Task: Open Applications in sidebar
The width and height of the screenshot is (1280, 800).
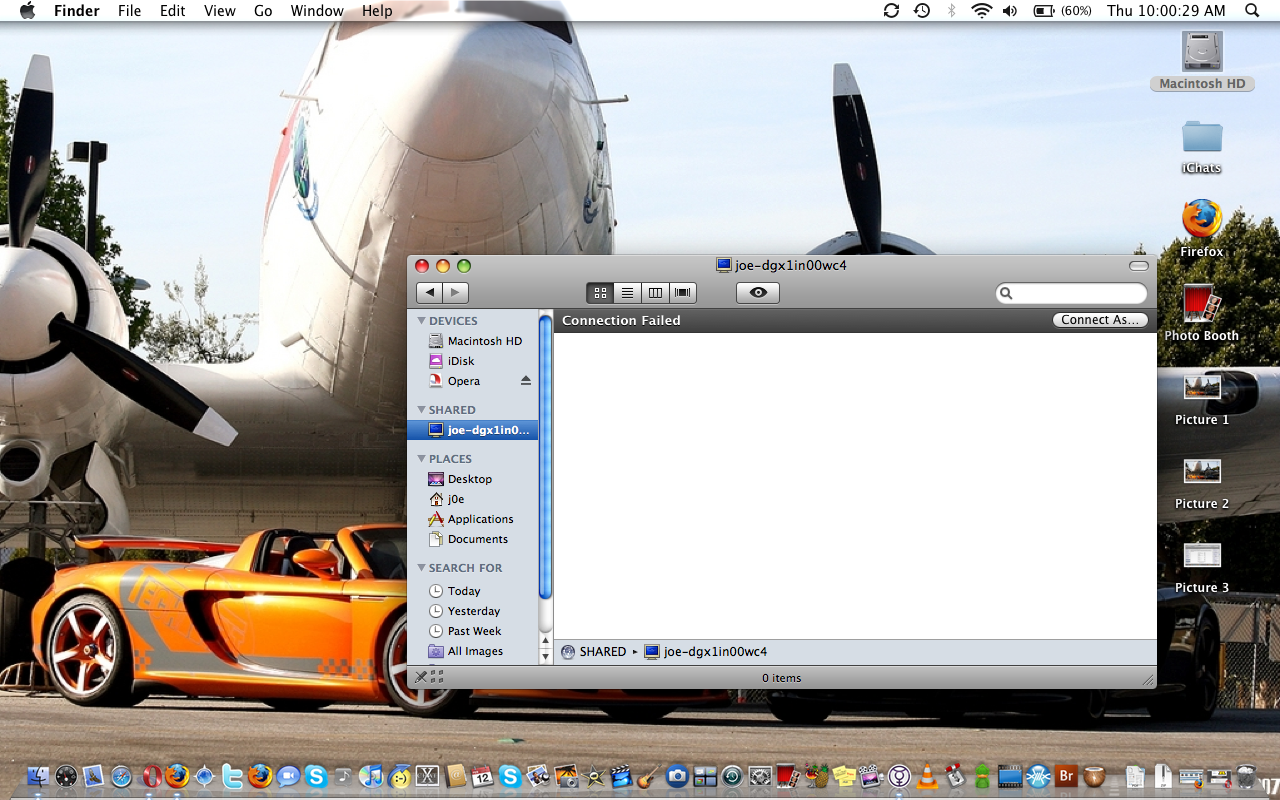Action: [473, 519]
